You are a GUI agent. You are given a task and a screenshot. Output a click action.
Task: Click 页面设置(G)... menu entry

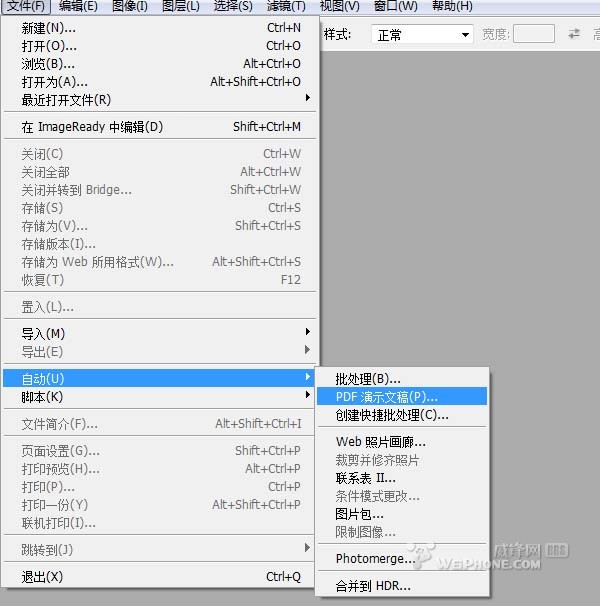pos(159,451)
